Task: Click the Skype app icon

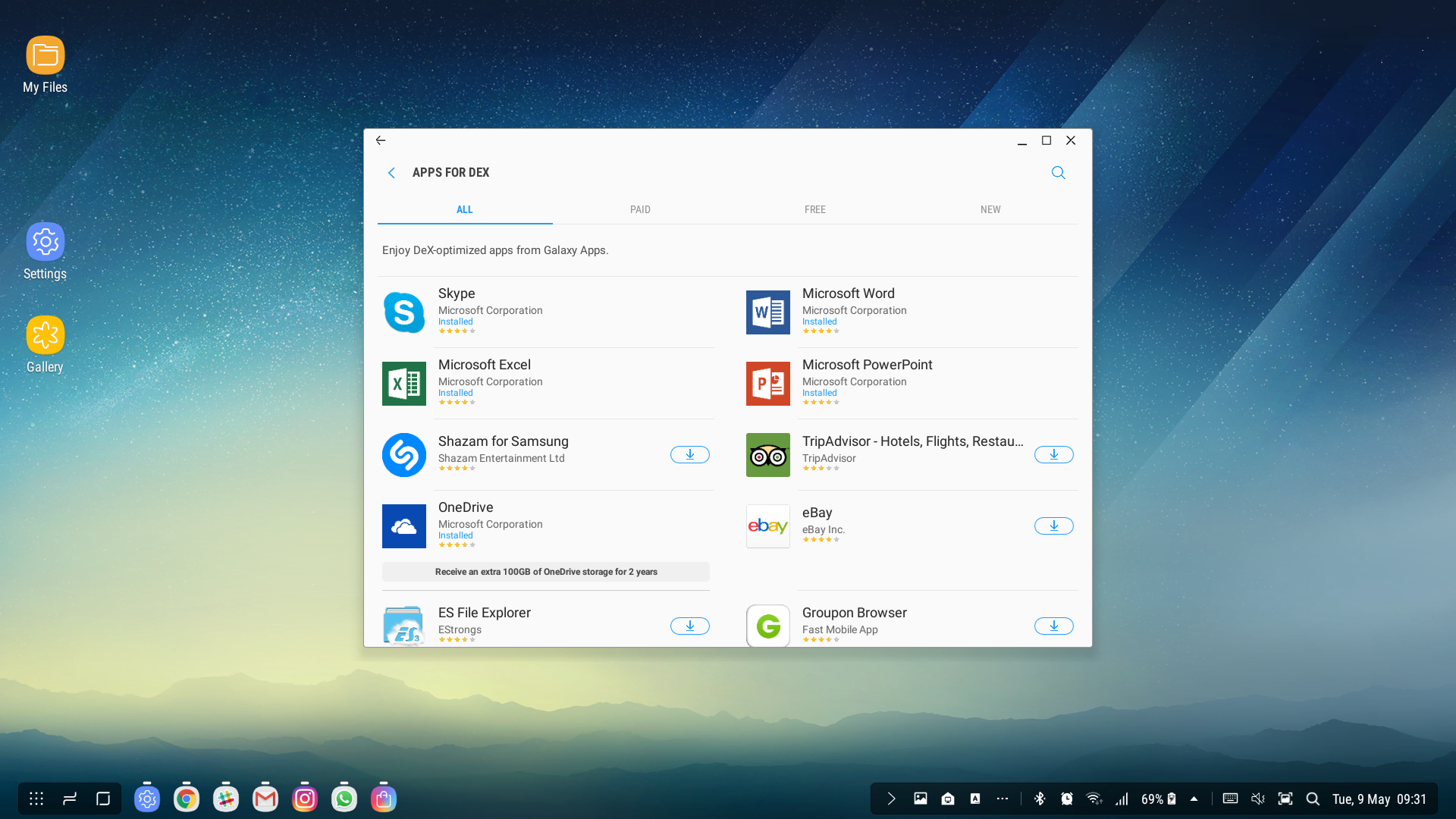Action: [x=404, y=312]
